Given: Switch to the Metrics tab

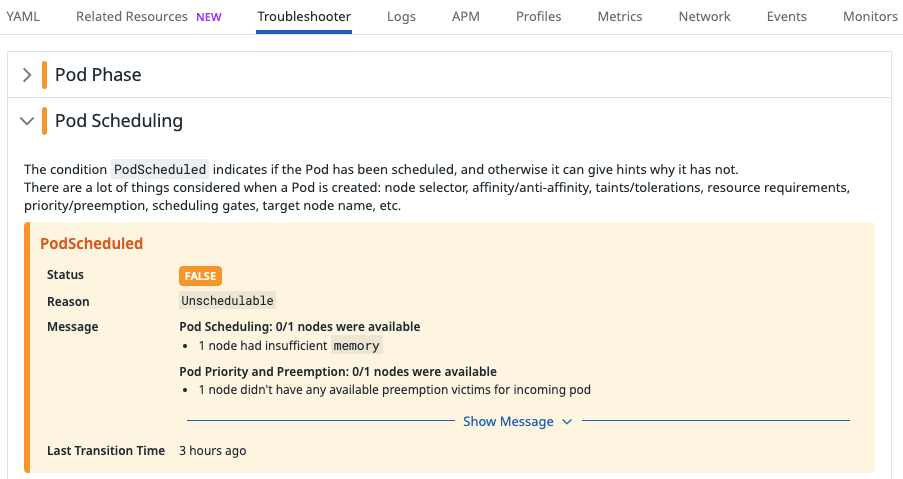Looking at the screenshot, I should click(x=620, y=17).
